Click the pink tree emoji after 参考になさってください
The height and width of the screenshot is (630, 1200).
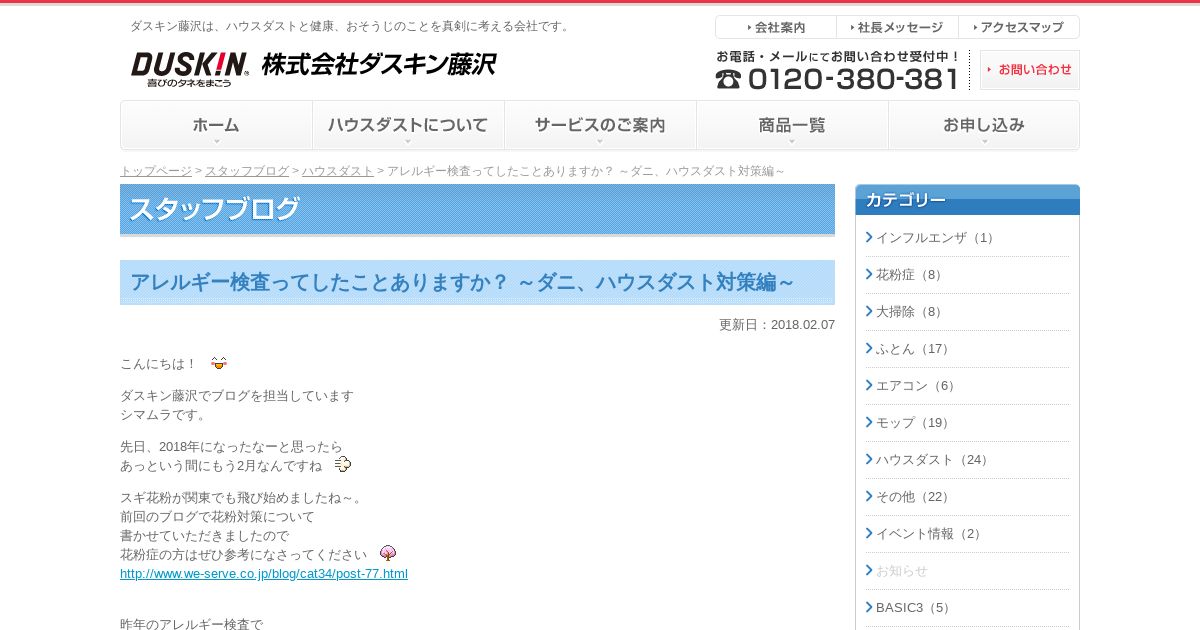[x=388, y=553]
